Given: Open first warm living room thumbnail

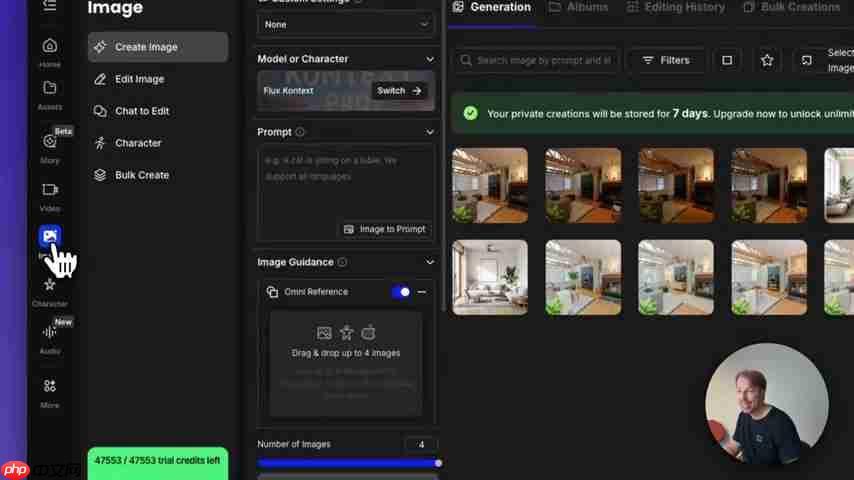Looking at the screenshot, I should point(490,185).
